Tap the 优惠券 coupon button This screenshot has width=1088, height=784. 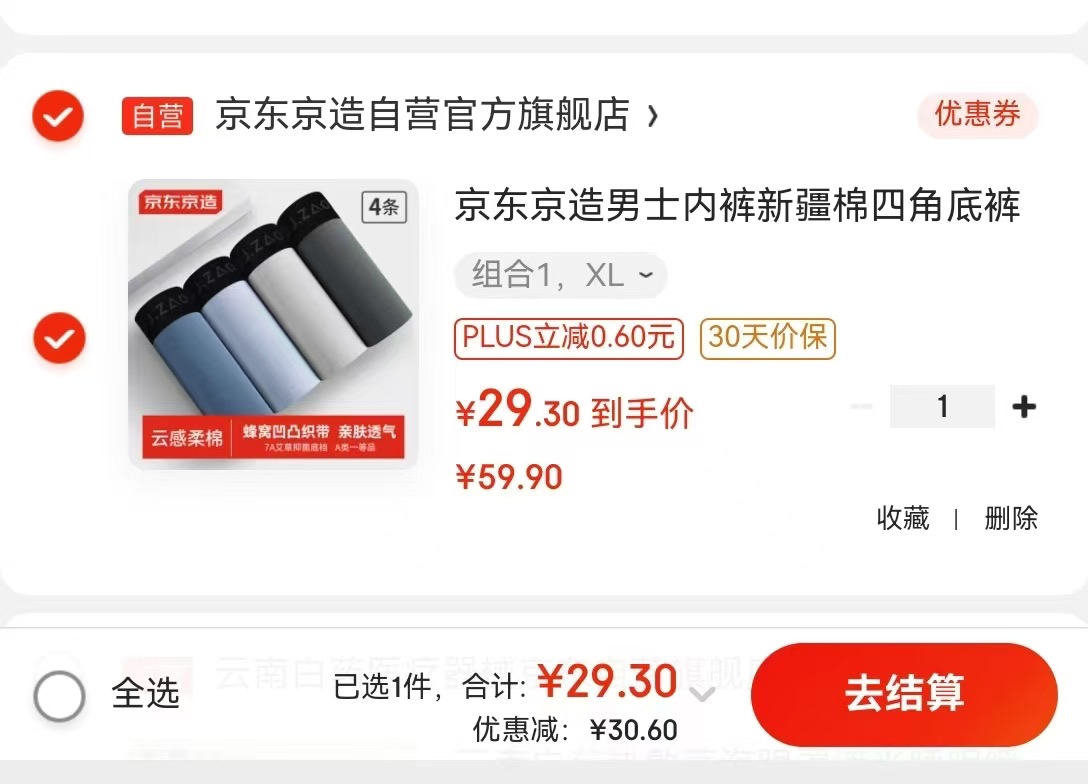pos(977,114)
